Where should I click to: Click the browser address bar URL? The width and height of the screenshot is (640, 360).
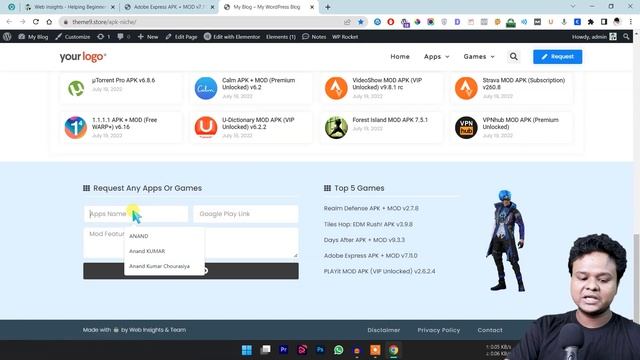104,22
